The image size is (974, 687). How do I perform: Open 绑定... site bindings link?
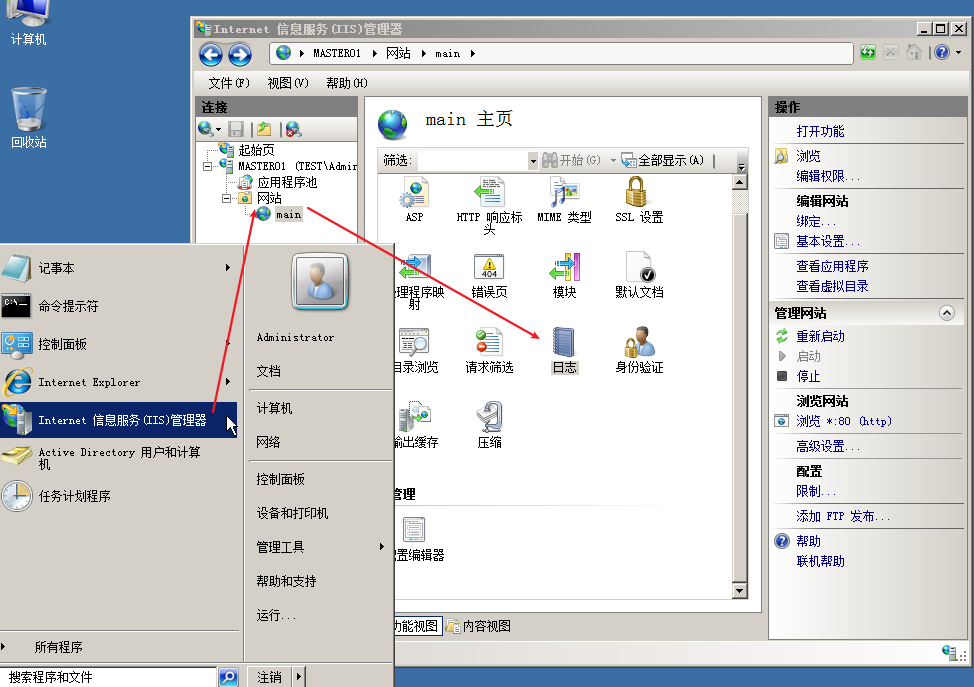[816, 221]
